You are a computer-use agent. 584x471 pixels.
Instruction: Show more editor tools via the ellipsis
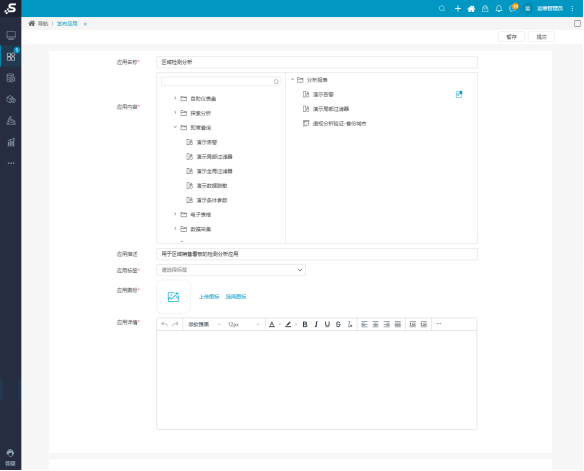click(438, 324)
